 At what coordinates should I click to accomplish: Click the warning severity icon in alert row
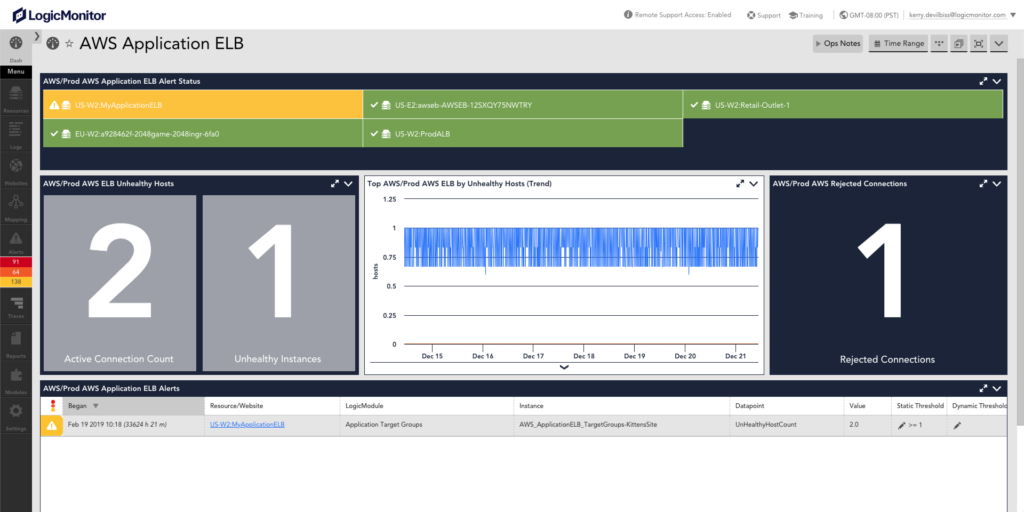click(52, 426)
